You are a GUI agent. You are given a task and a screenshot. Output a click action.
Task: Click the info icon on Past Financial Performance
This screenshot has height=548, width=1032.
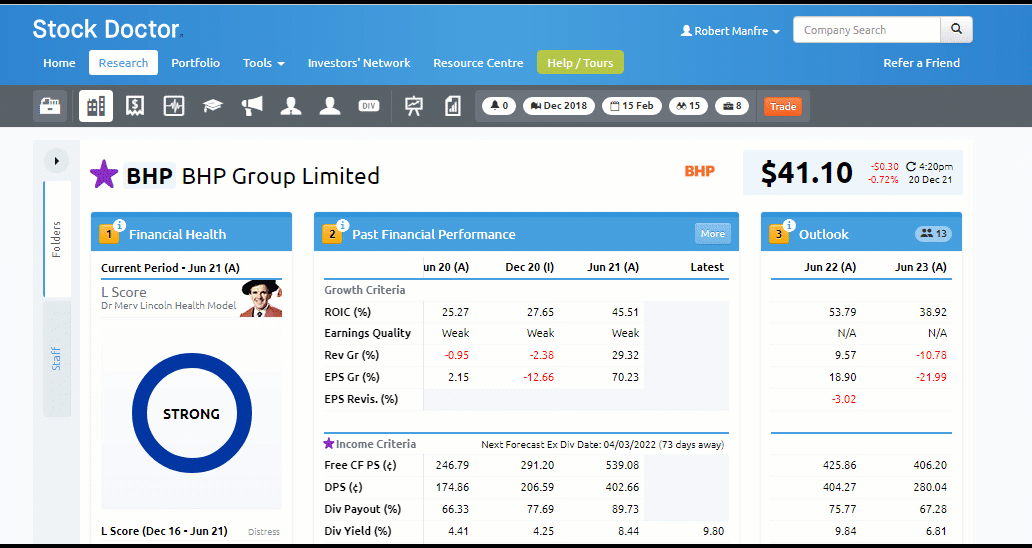point(342,224)
